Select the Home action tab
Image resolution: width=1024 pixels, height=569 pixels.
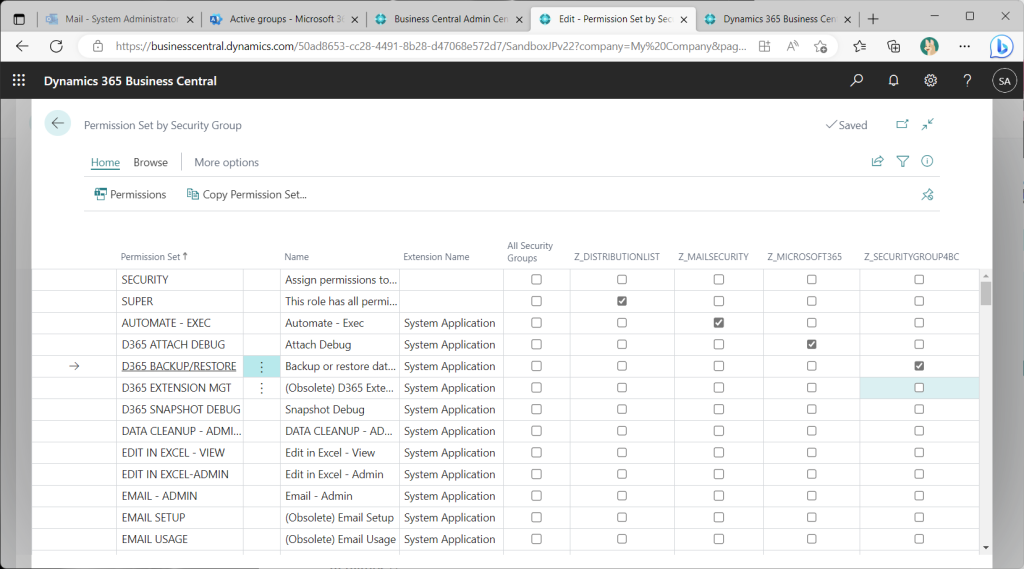click(105, 162)
